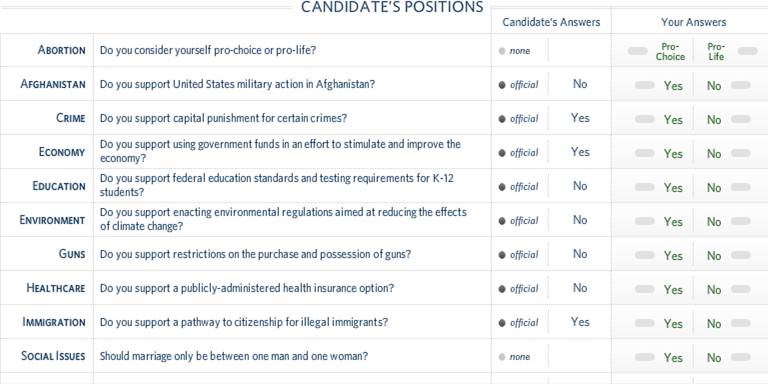The width and height of the screenshot is (768, 384).
Task: Select Pro-Life for the Abortion question
Action: [x=716, y=51]
